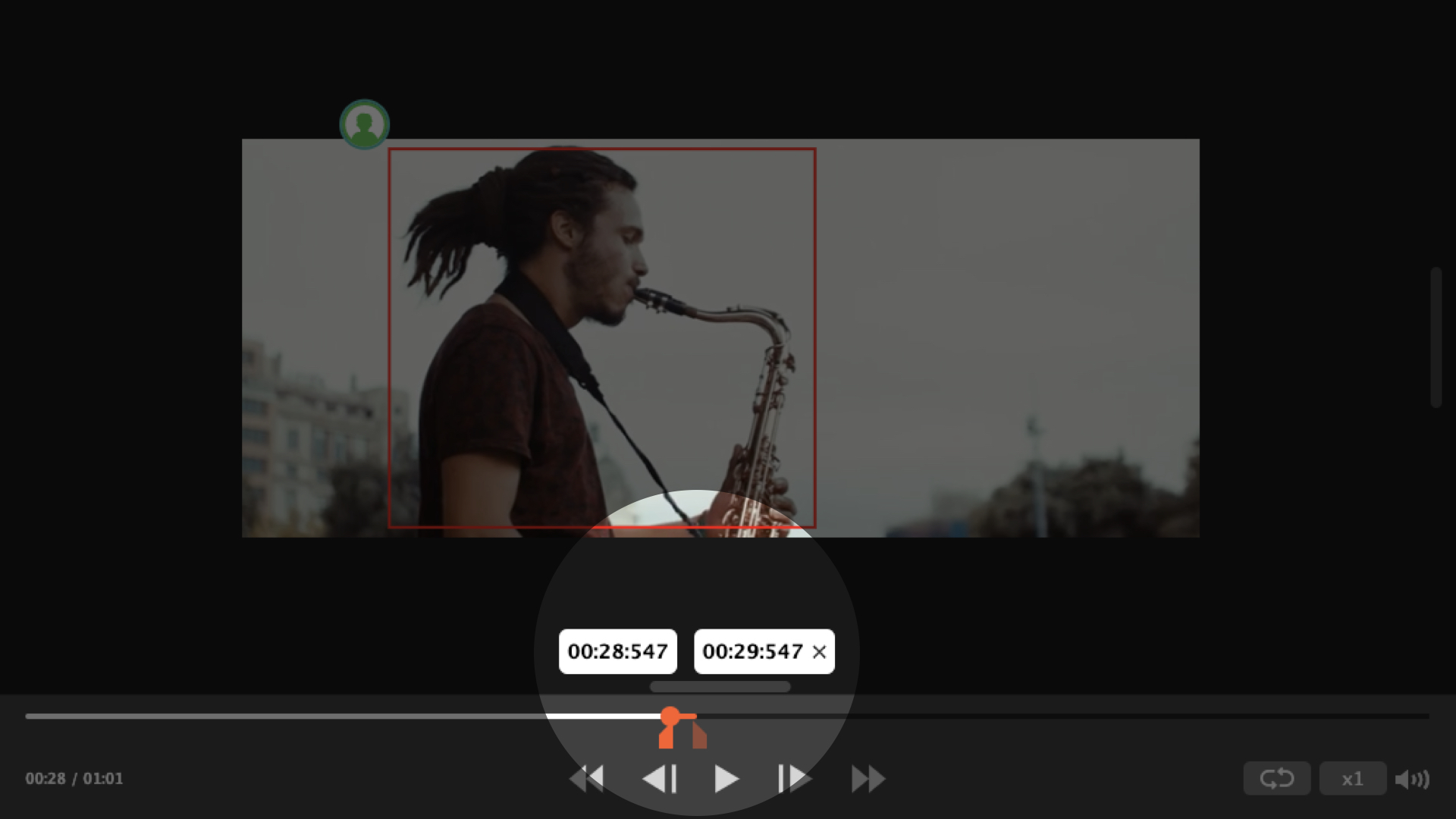Viewport: 1456px width, 819px height.
Task: Click the vertical scrollbar at right edge
Action: tap(1436, 337)
